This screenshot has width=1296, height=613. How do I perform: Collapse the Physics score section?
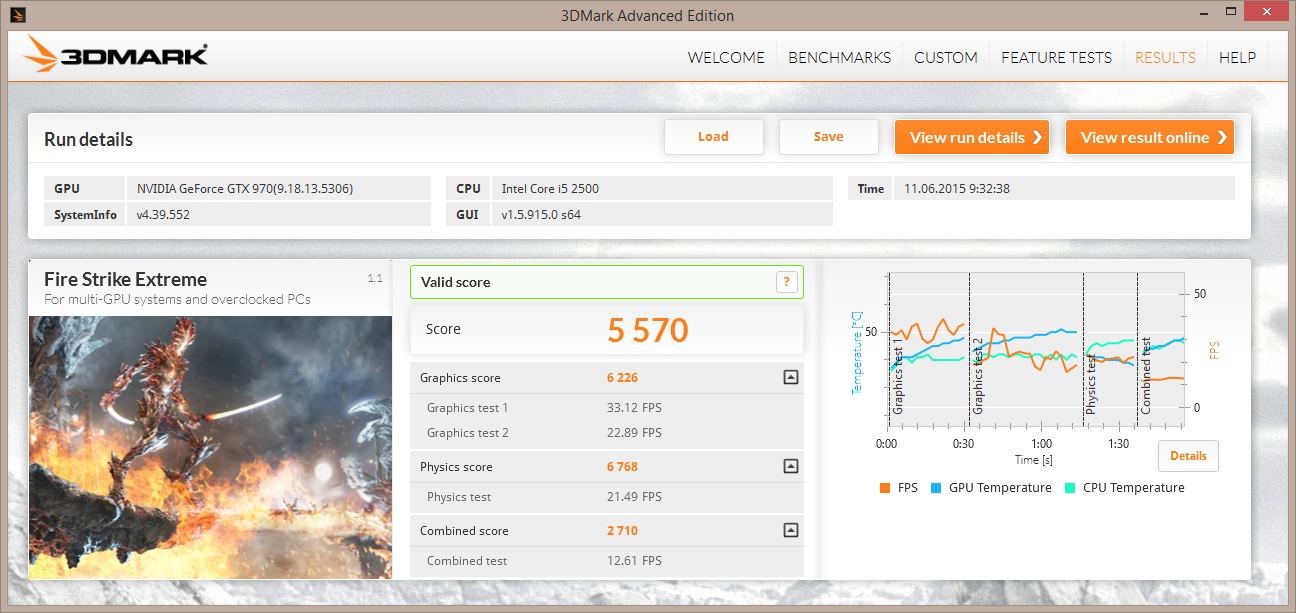click(790, 467)
